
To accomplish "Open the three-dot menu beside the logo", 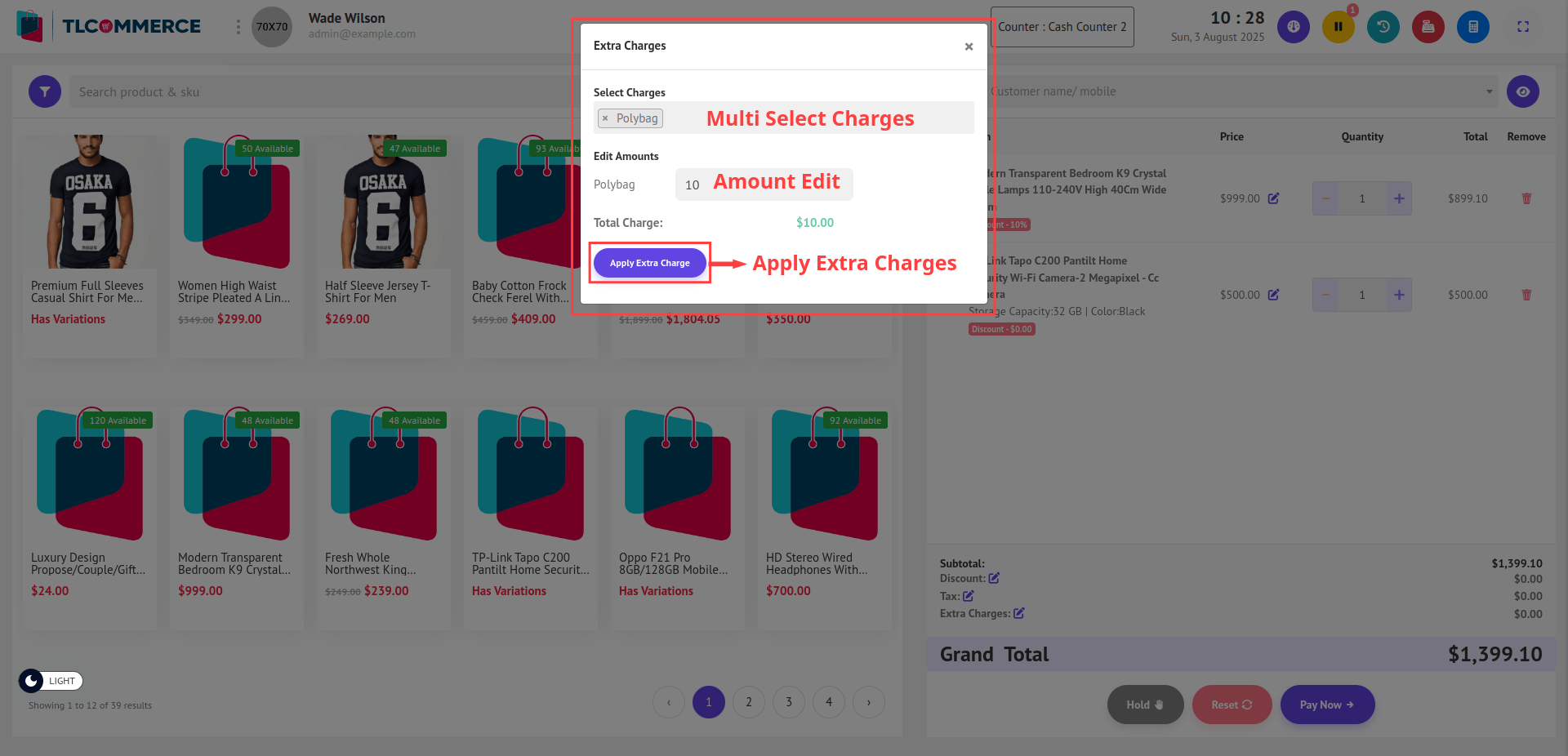I will point(238,27).
